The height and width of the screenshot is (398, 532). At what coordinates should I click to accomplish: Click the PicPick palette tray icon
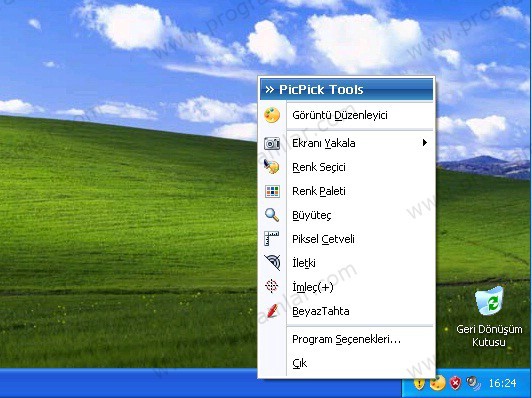coord(437,383)
